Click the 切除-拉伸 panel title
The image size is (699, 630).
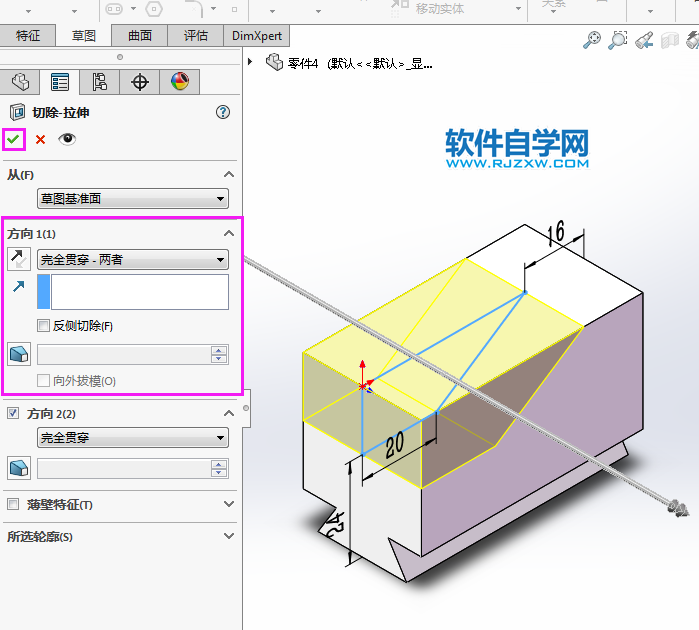(x=61, y=112)
